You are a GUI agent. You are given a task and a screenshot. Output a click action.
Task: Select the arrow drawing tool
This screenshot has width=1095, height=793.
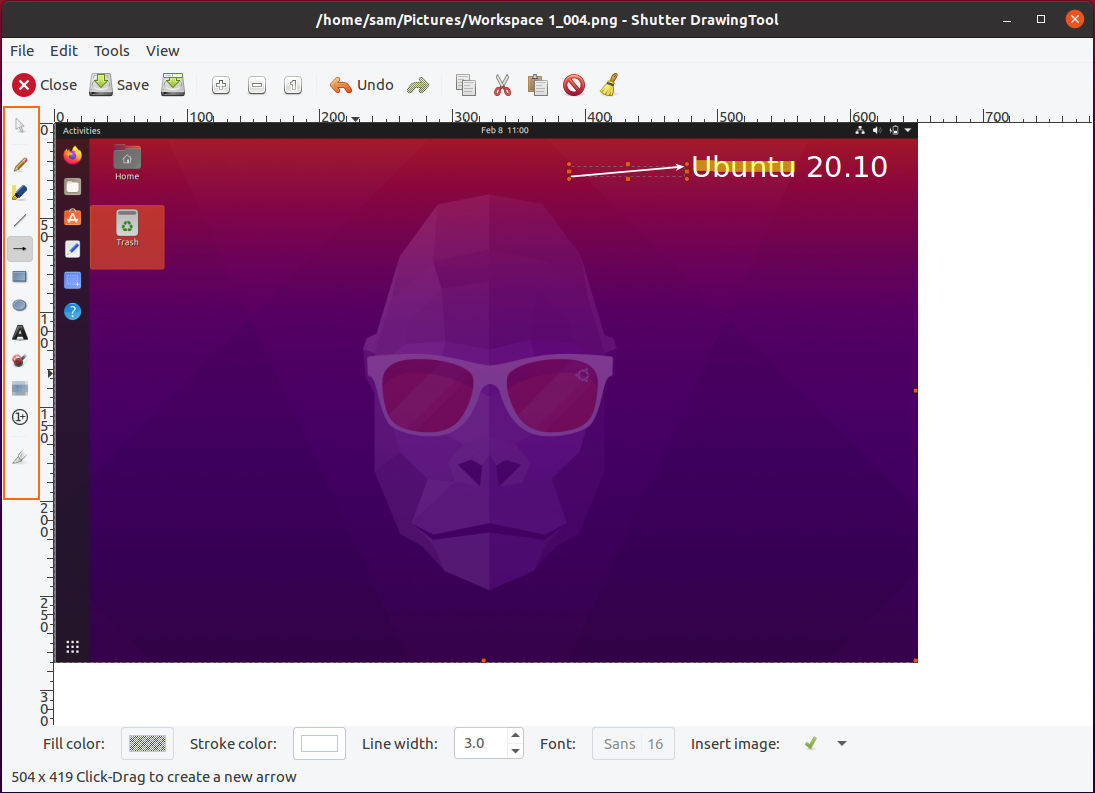(x=20, y=249)
